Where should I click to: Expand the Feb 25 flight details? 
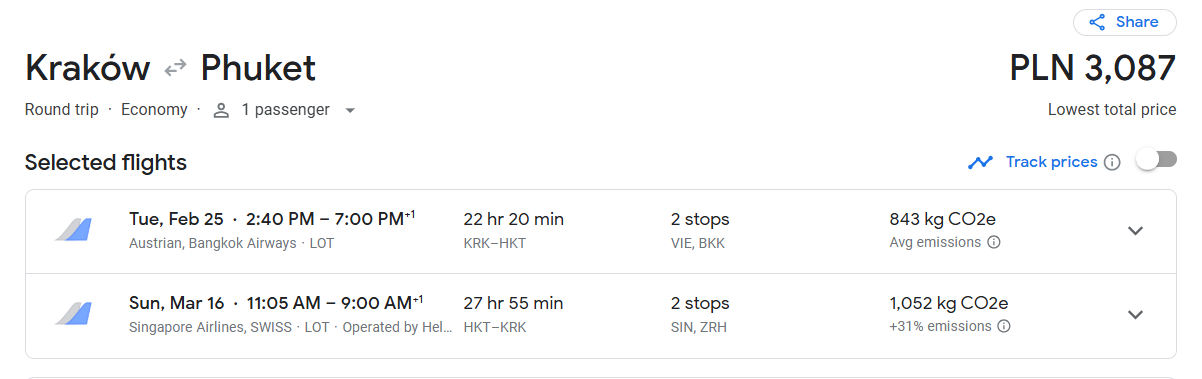click(x=1135, y=230)
